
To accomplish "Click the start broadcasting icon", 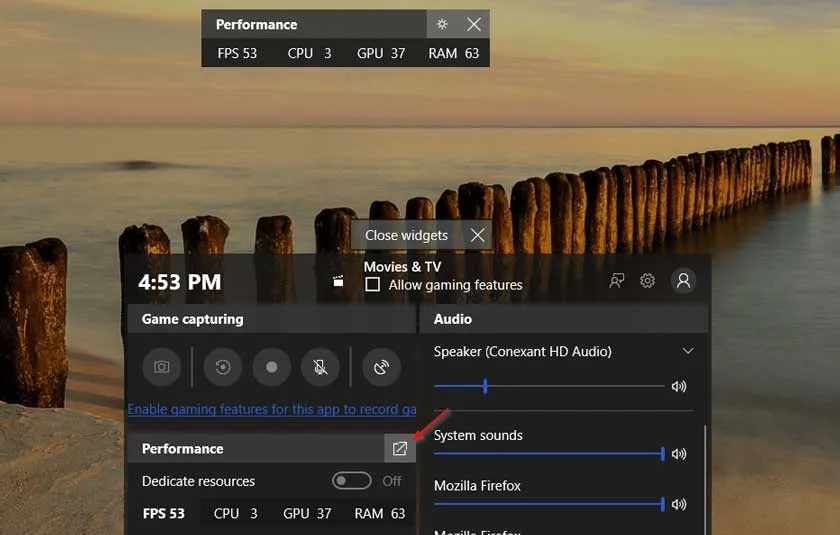I will [381, 367].
